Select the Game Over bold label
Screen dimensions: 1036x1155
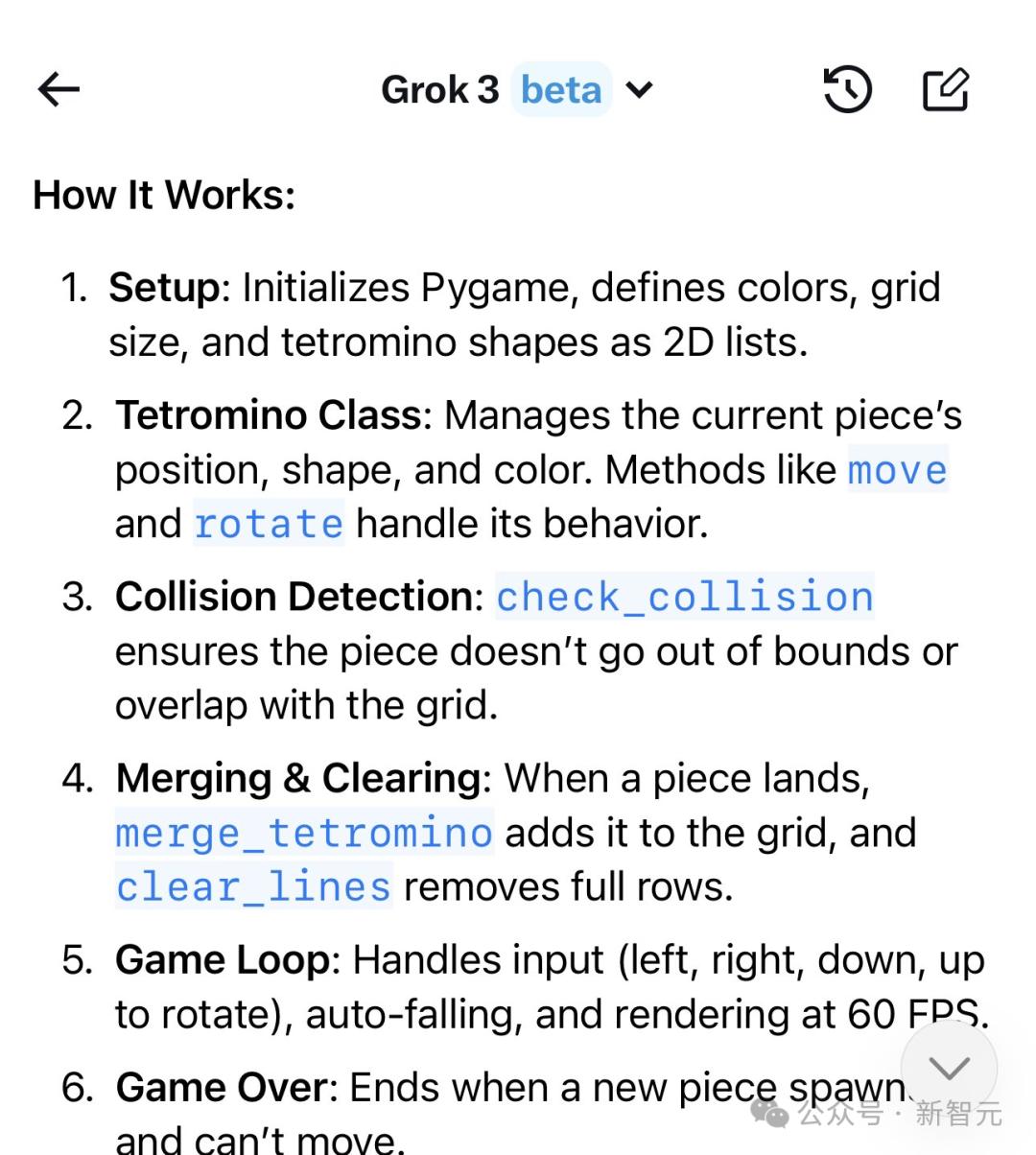(x=222, y=1088)
